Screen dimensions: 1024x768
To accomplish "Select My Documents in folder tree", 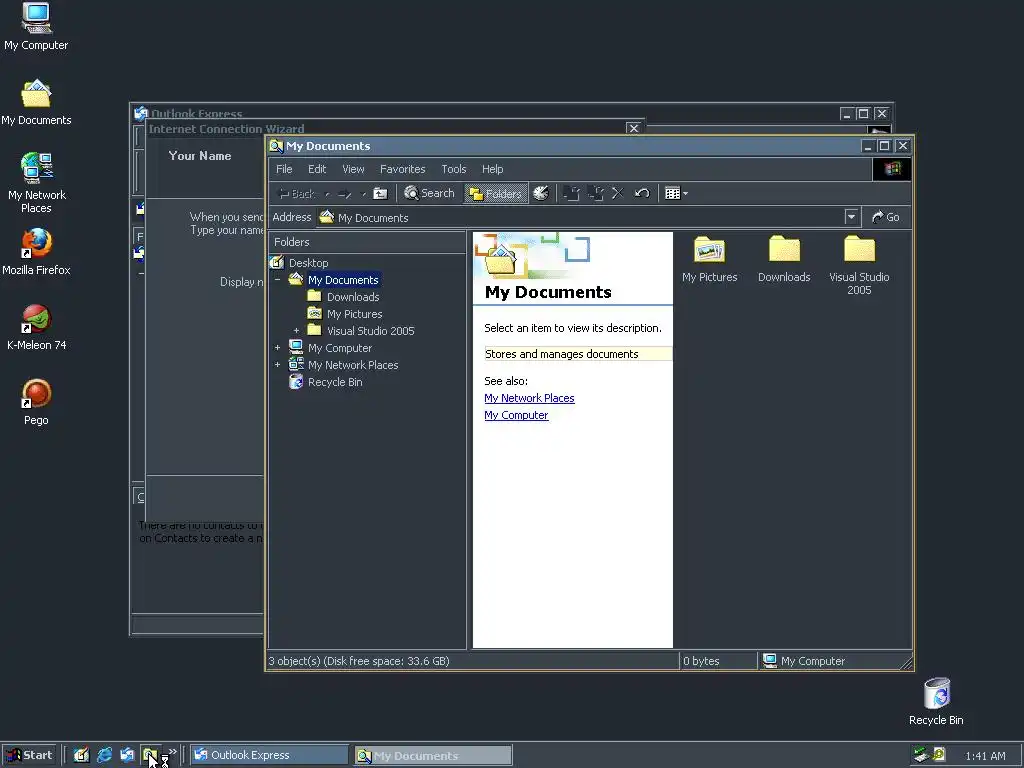I will pos(343,280).
